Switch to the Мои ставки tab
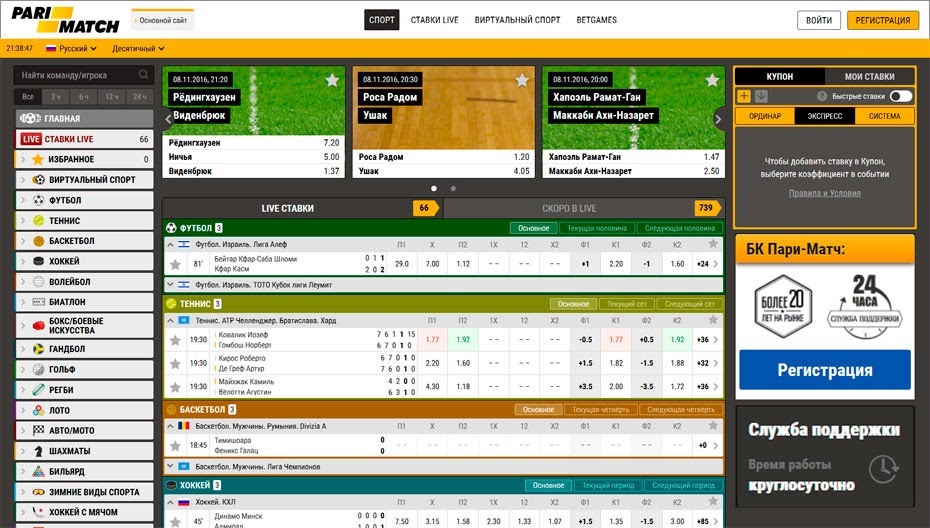Viewport: 930px width, 528px height. tap(869, 77)
